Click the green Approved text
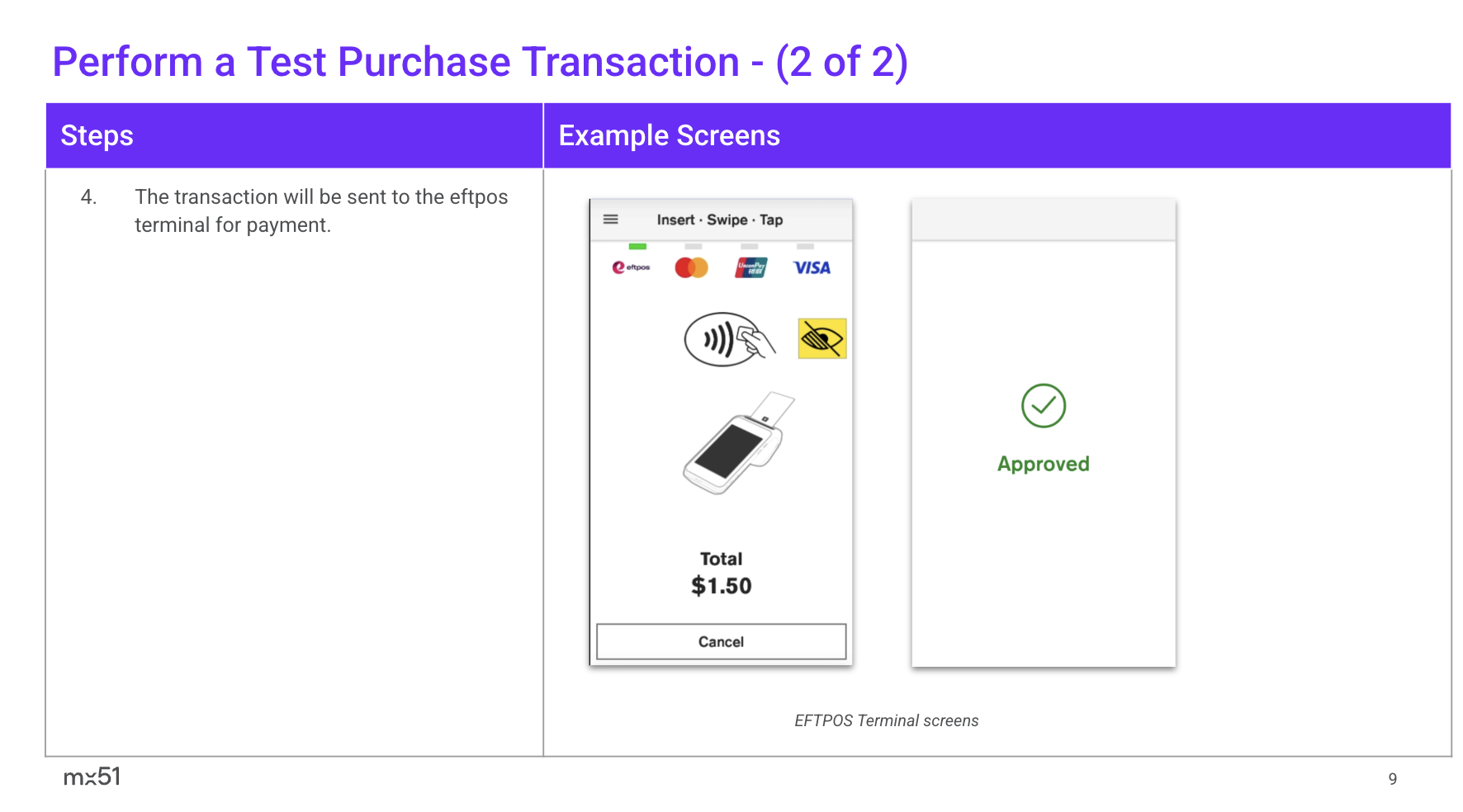 coord(1043,464)
